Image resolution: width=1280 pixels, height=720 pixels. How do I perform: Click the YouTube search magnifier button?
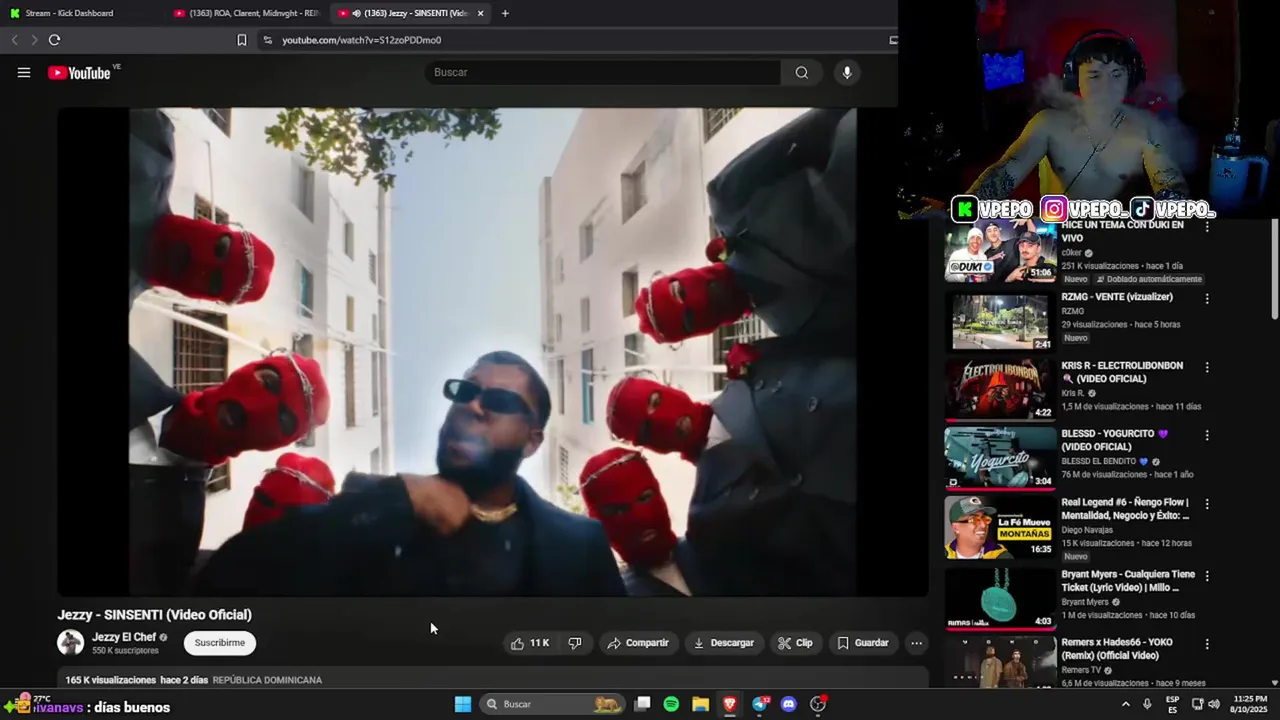click(802, 72)
